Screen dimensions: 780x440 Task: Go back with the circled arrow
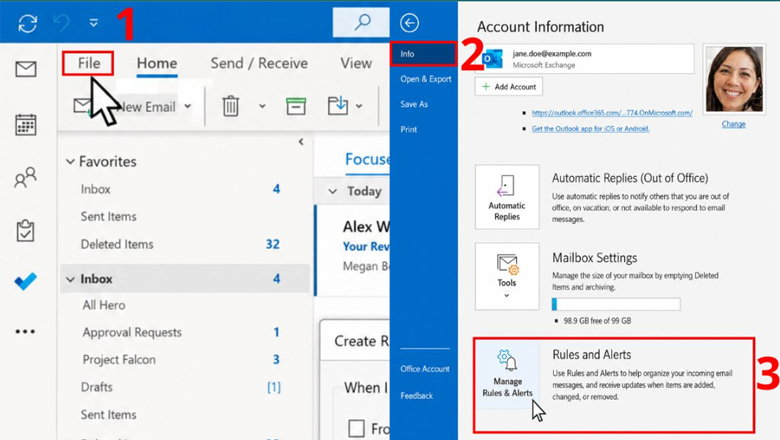(409, 23)
